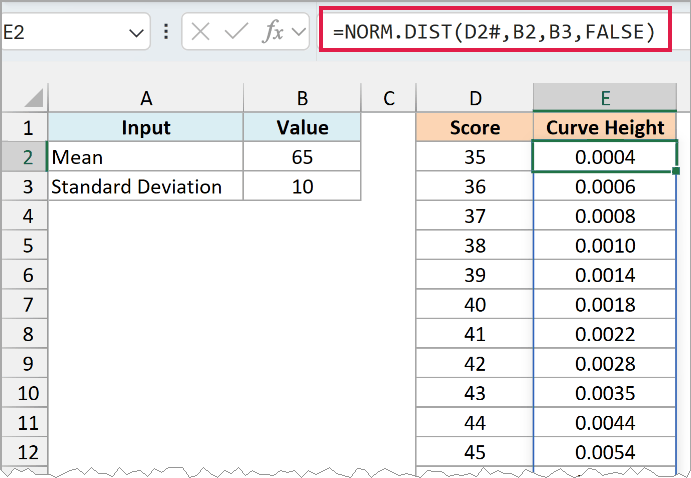Click the 'Score' header cell
This screenshot has height=478, width=691.
(475, 127)
